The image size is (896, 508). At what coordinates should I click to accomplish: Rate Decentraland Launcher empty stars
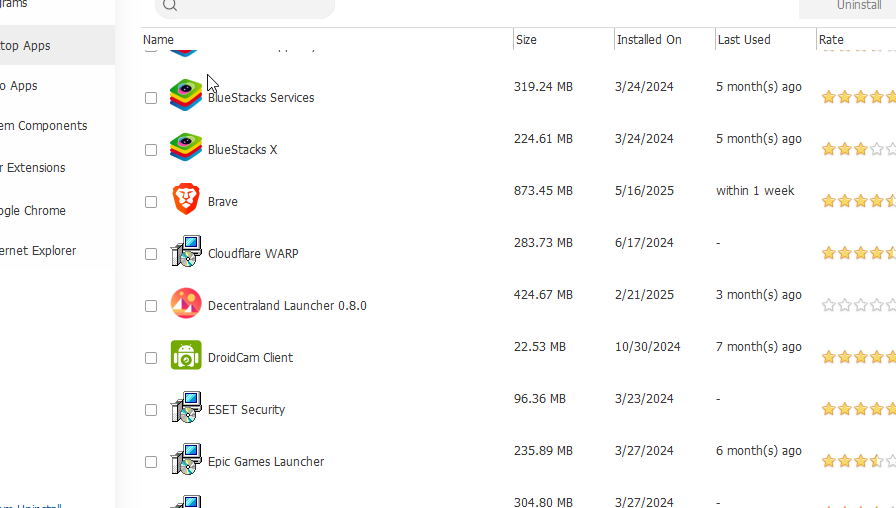858,305
